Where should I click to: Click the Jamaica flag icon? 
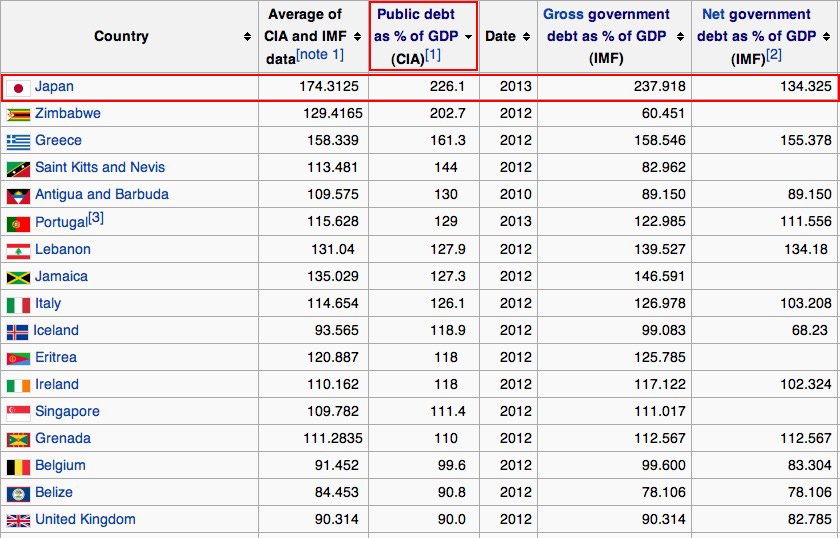click(18, 277)
